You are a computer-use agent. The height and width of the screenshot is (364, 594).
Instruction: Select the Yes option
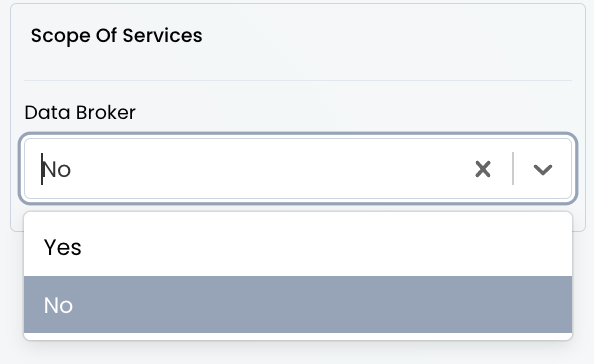pyautogui.click(x=298, y=247)
